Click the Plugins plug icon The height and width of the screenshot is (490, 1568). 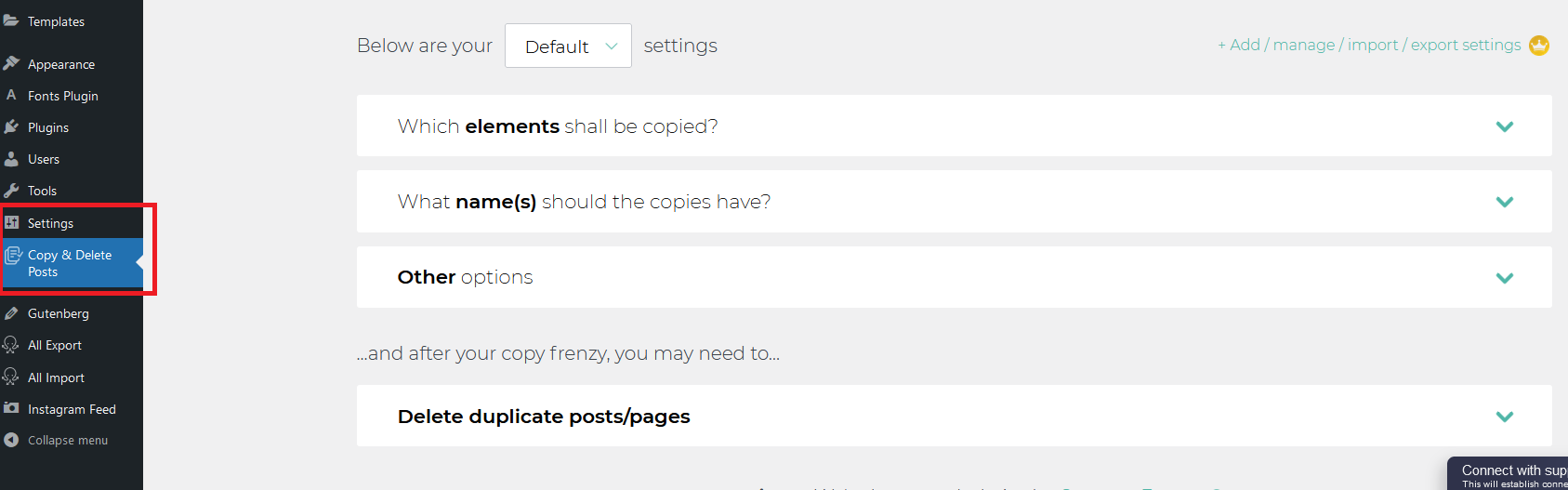pos(11,126)
